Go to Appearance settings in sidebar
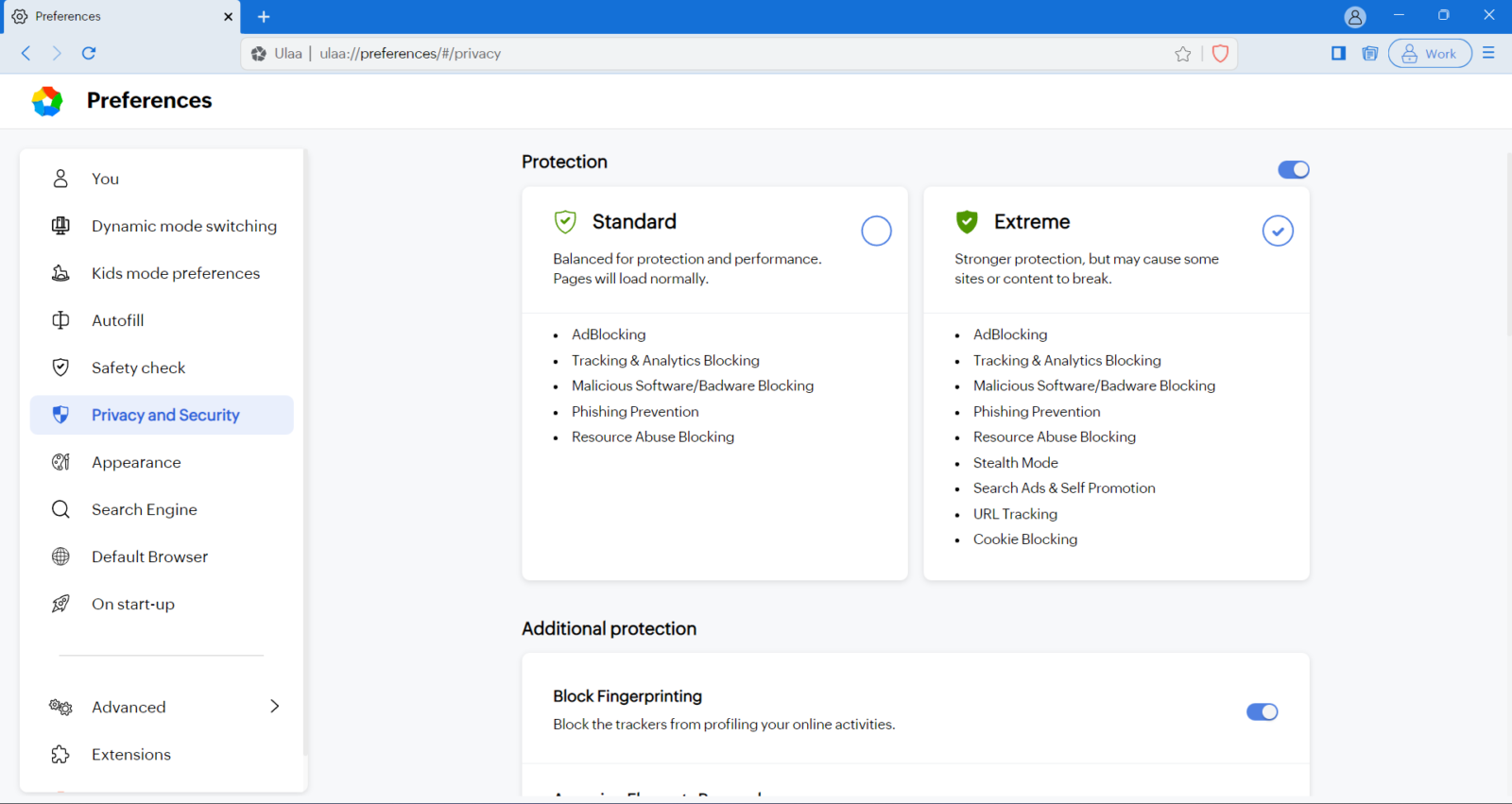 (x=136, y=462)
